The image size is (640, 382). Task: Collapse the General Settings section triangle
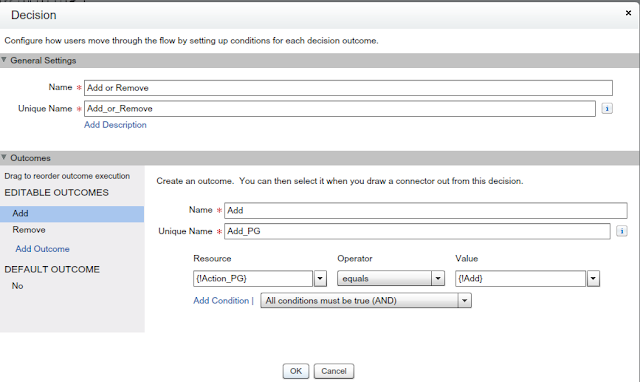click(x=4, y=60)
